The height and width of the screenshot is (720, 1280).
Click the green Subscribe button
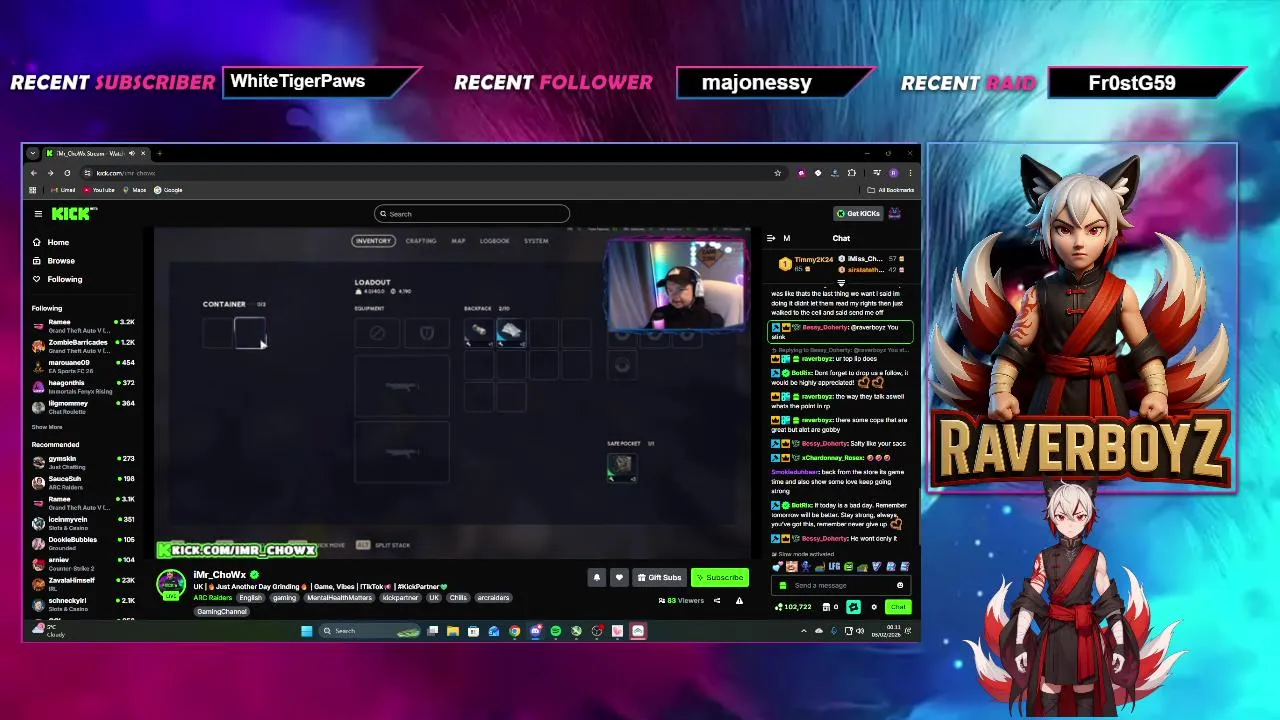tap(720, 577)
